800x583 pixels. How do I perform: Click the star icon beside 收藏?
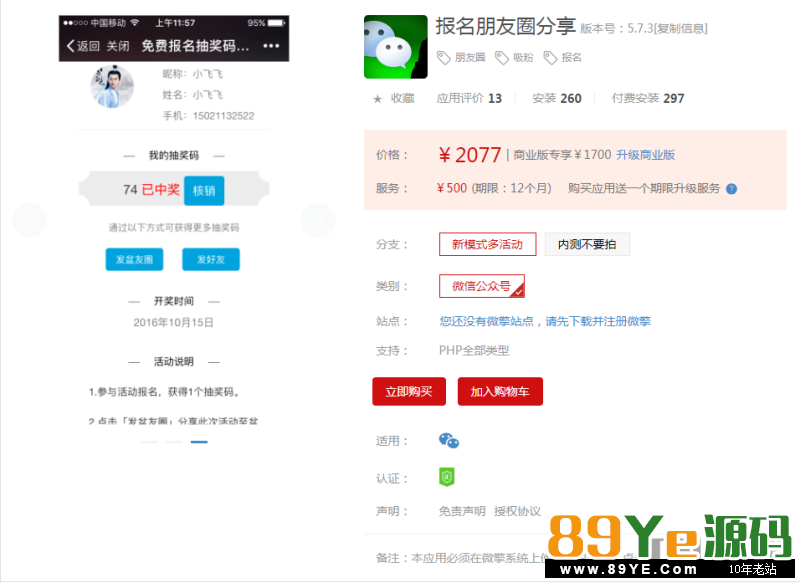pyautogui.click(x=378, y=99)
